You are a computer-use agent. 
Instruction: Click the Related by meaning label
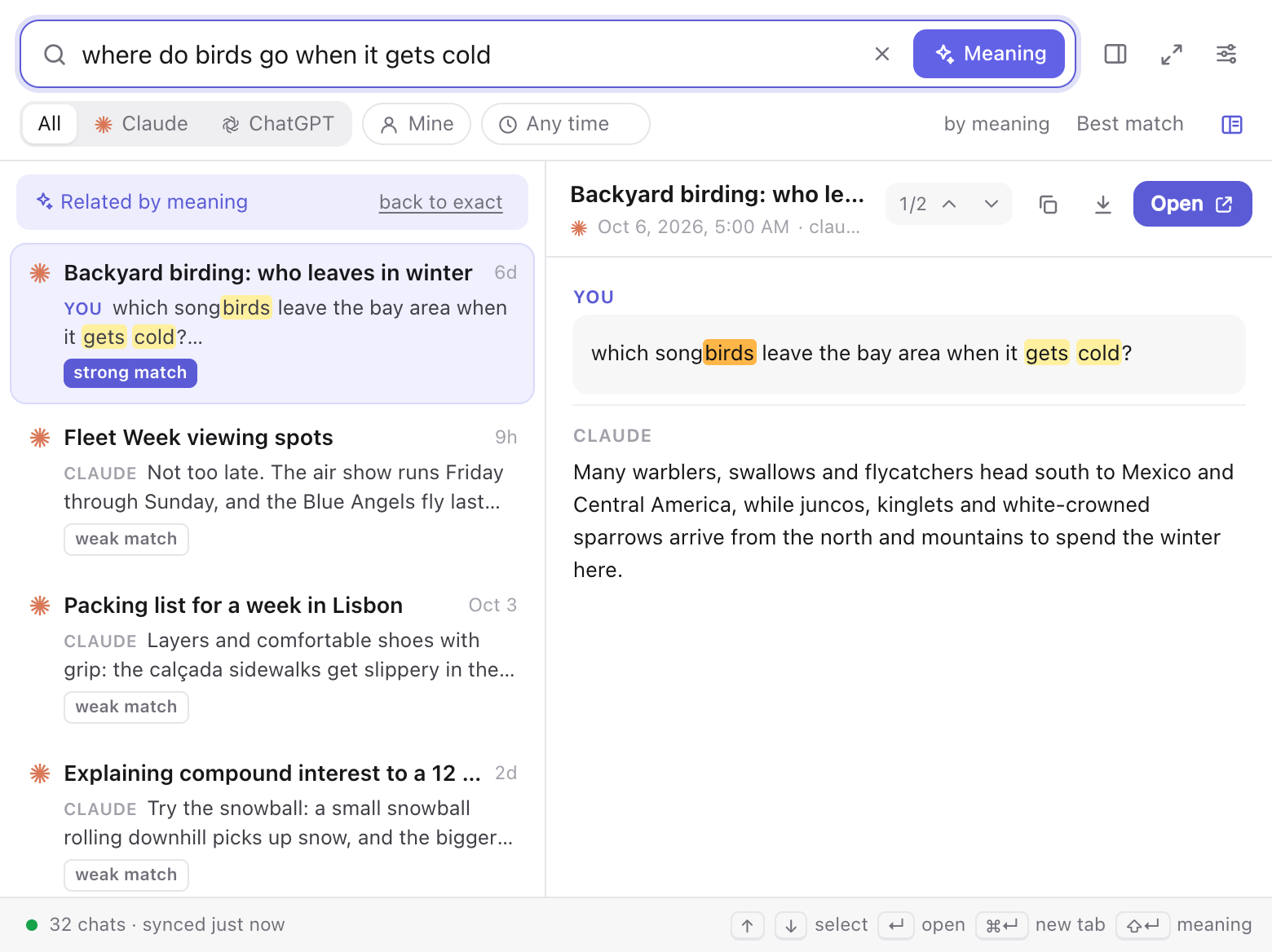[x=154, y=202]
